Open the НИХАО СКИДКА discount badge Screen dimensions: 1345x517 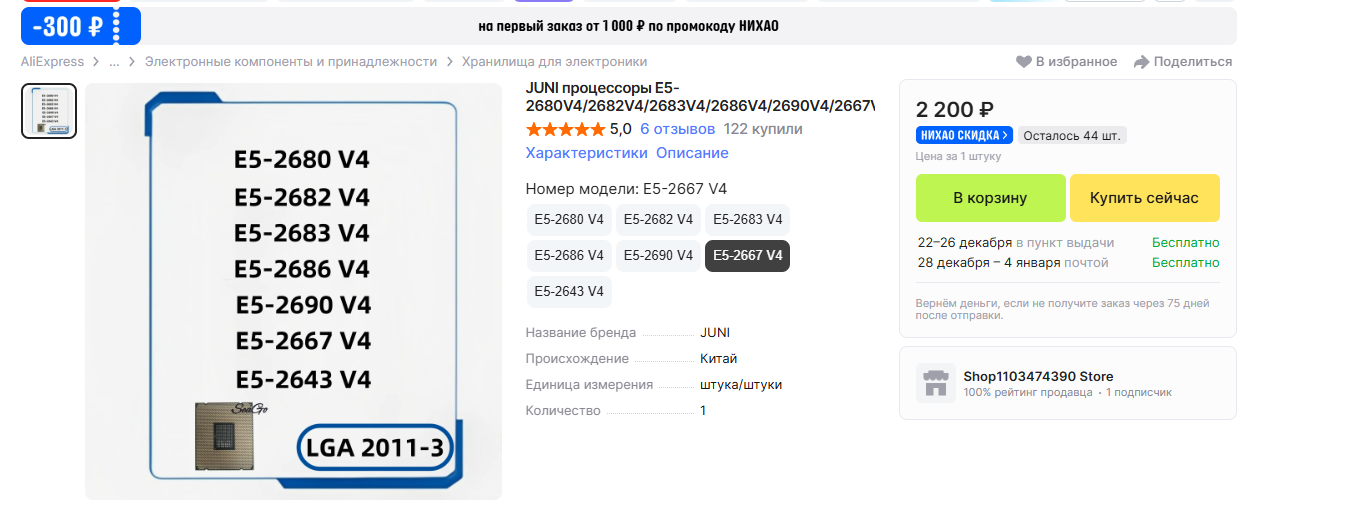click(964, 135)
